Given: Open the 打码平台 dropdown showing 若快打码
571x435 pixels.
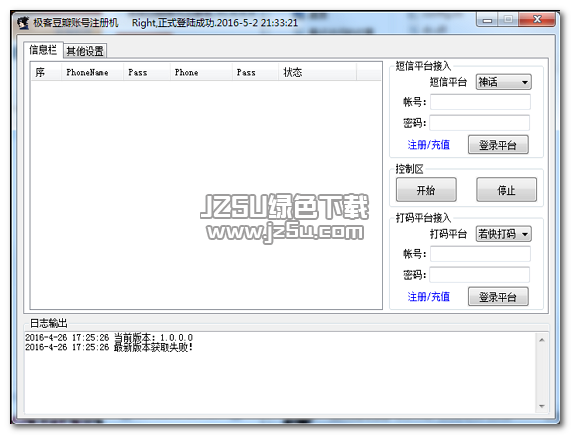Looking at the screenshot, I should (x=503, y=234).
